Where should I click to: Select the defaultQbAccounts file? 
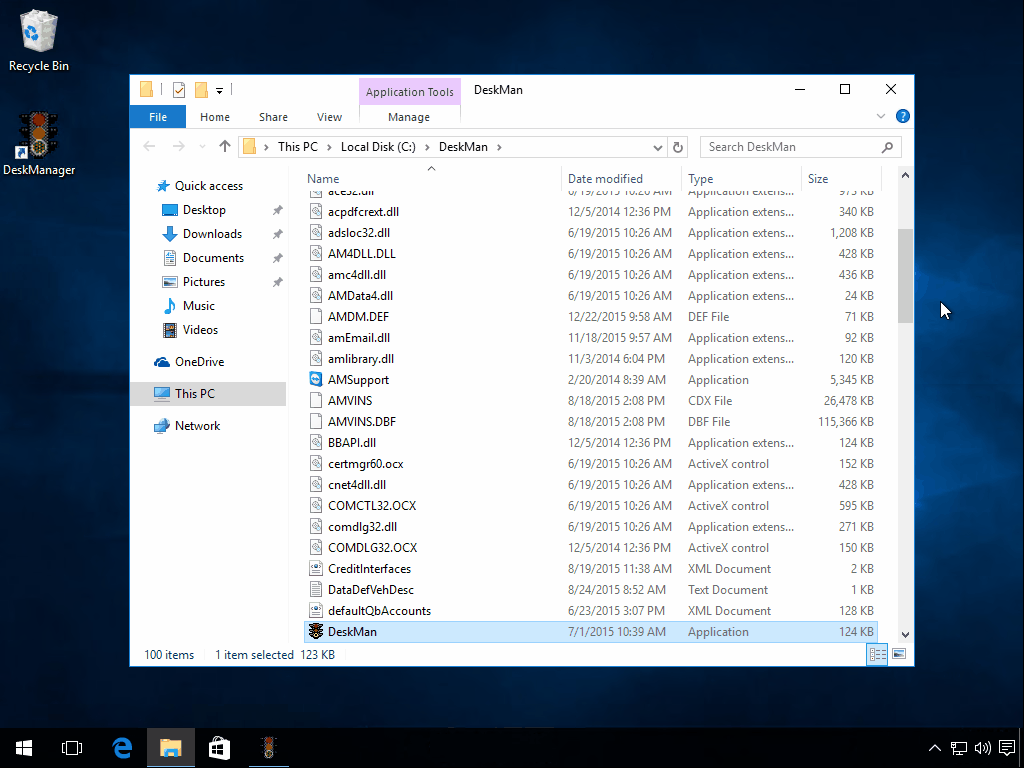[x=379, y=611]
